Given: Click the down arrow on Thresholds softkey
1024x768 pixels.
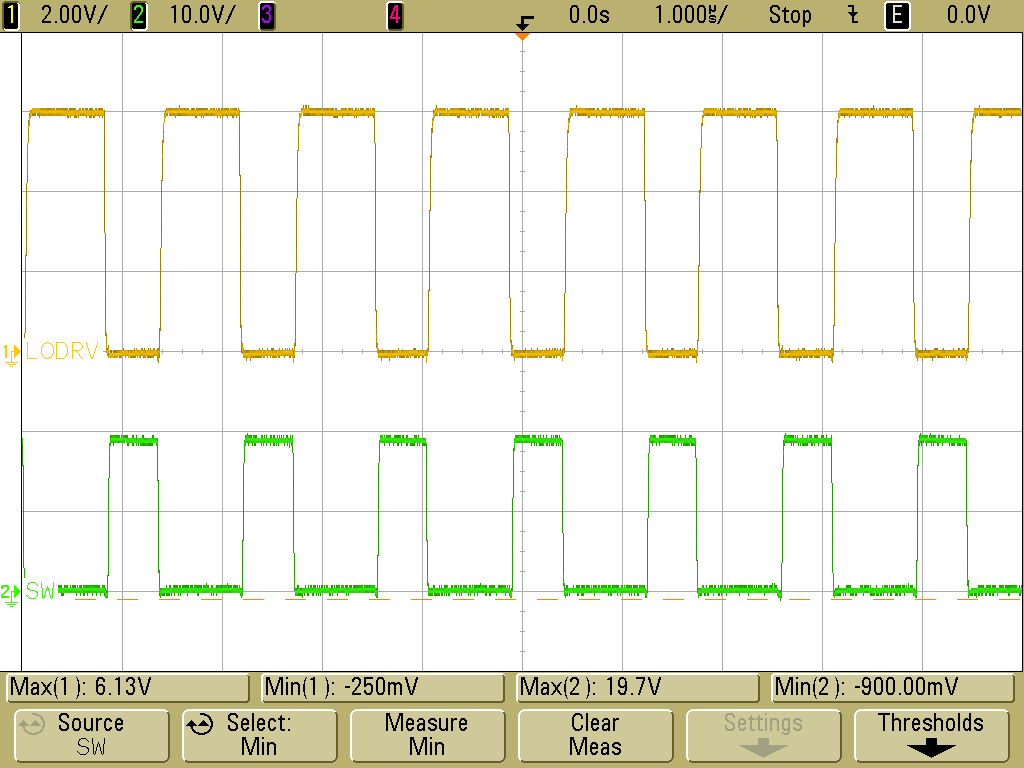Looking at the screenshot, I should pos(931,748).
